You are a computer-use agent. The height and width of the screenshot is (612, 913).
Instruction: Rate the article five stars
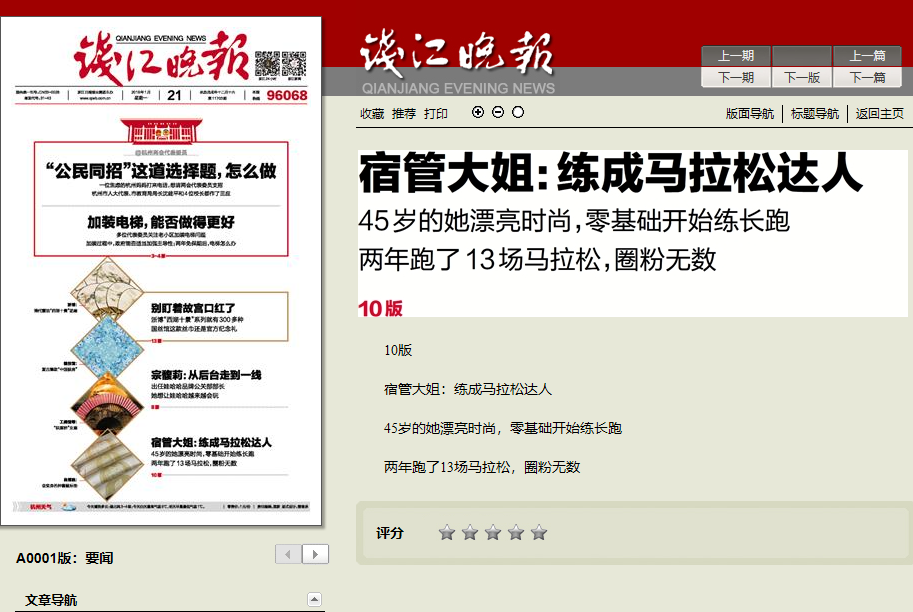[x=539, y=533]
